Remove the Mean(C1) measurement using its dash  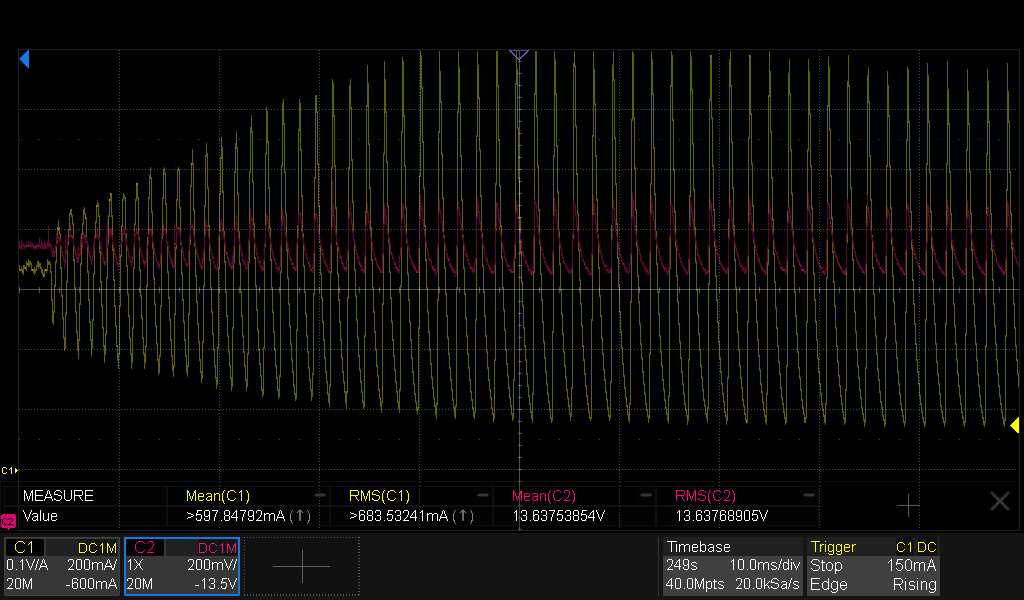click(x=319, y=496)
